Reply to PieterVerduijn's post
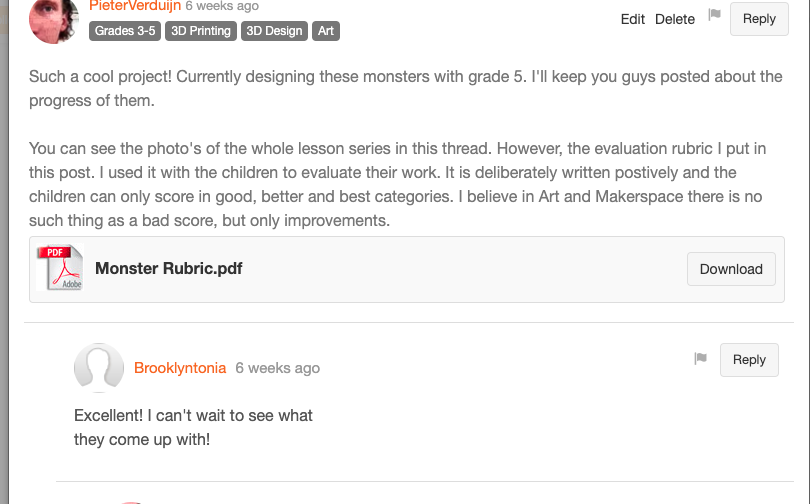810x504 pixels. (x=759, y=19)
